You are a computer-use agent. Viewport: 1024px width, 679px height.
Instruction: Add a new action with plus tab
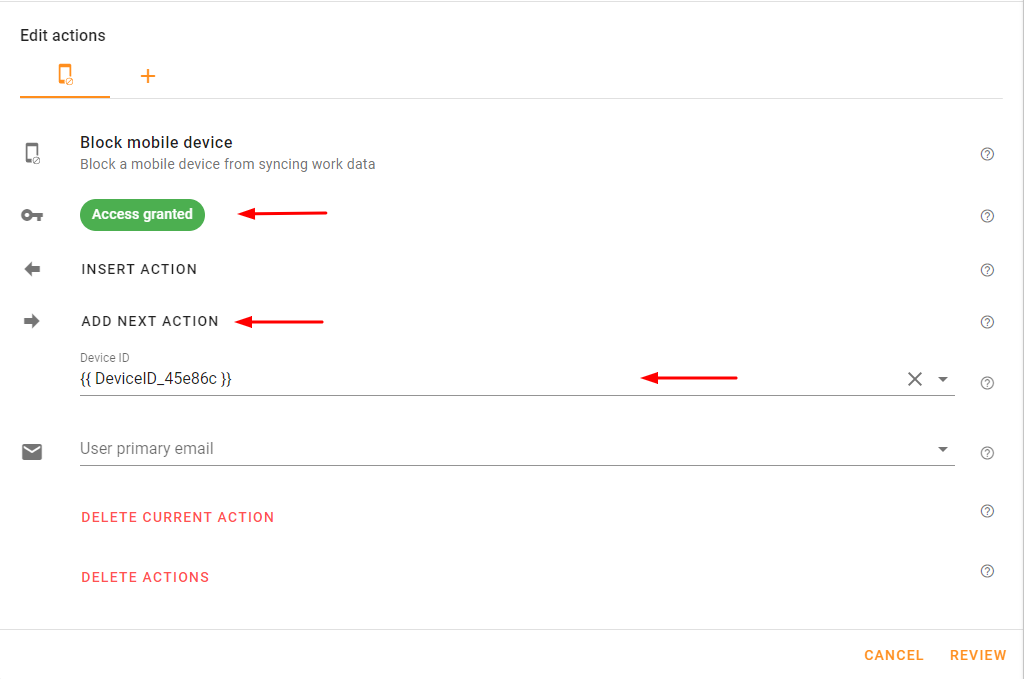[x=148, y=76]
